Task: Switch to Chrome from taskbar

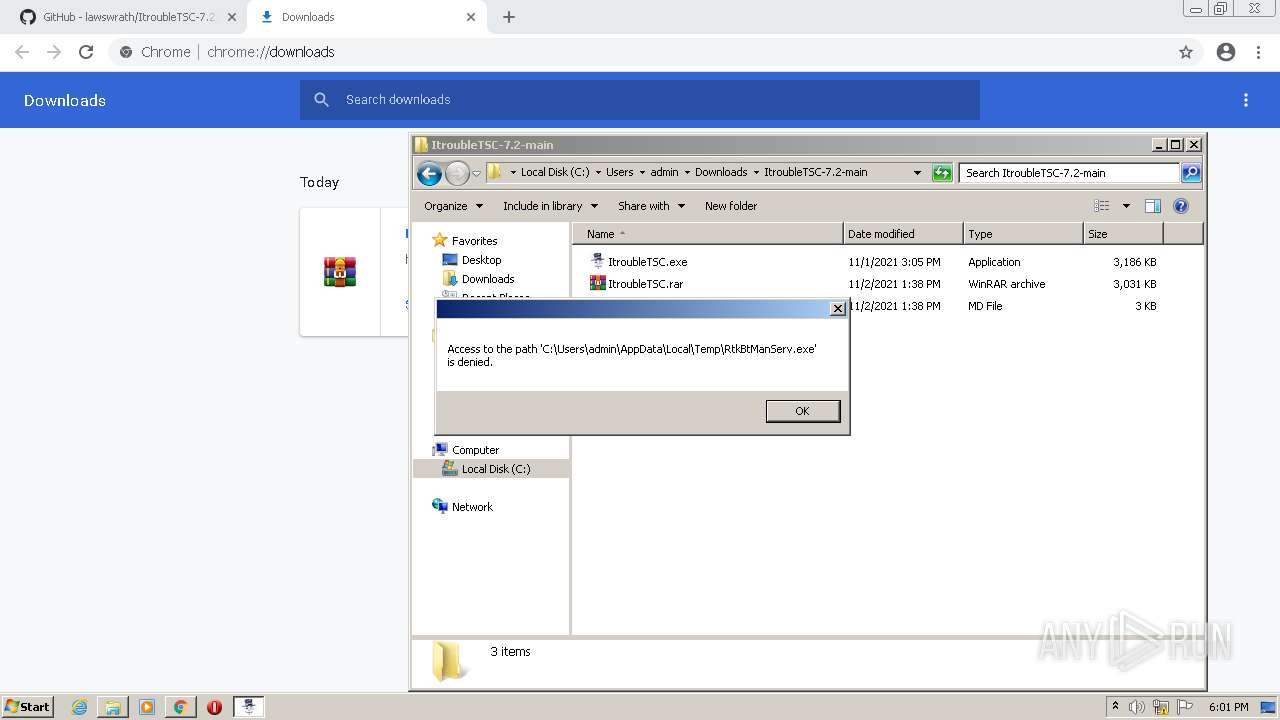Action: click(180, 707)
